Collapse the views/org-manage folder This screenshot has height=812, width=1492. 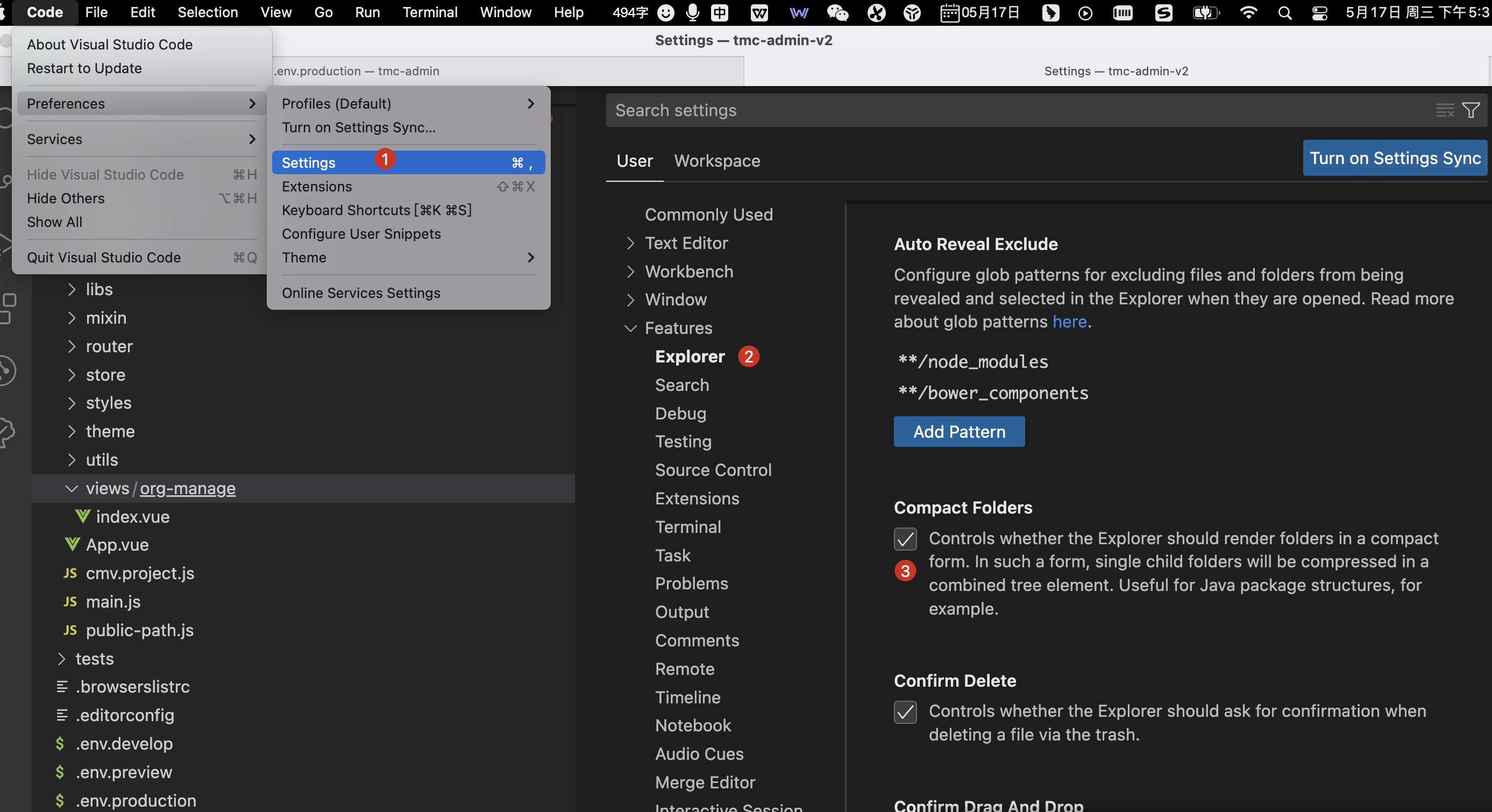72,488
